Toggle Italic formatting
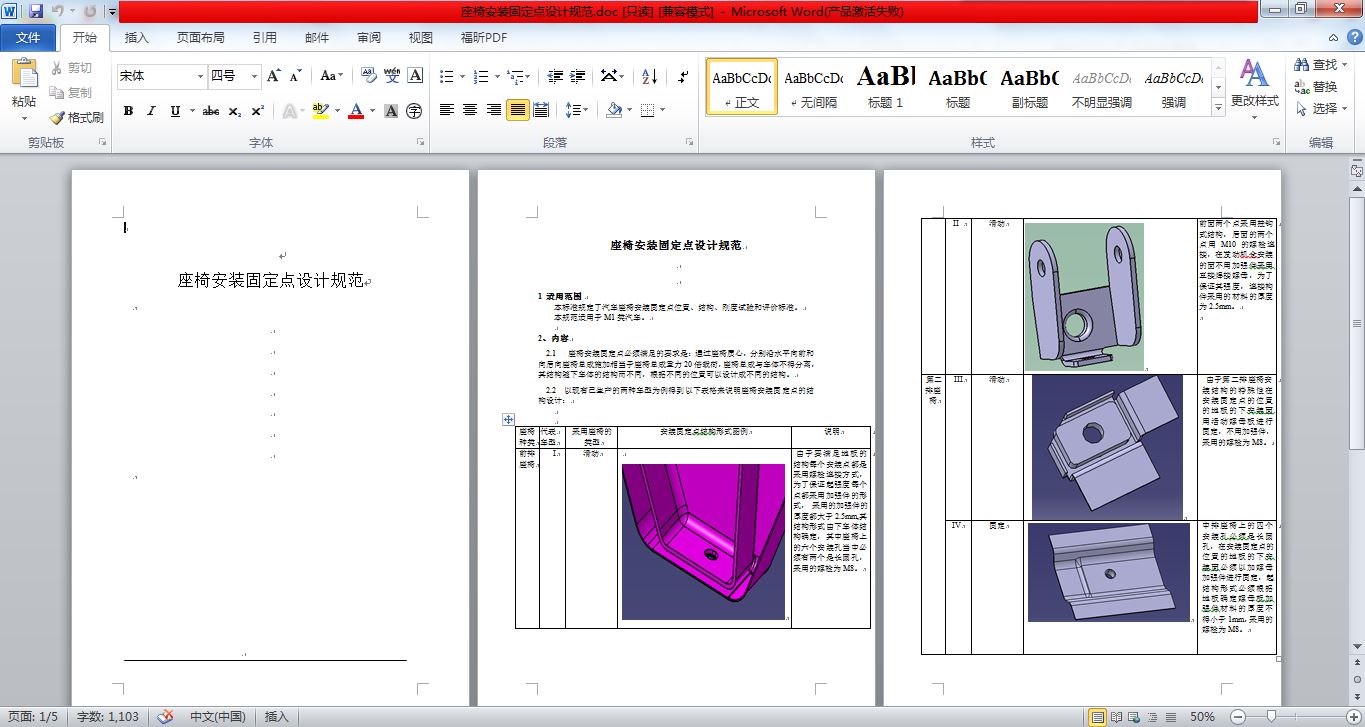 pos(151,111)
